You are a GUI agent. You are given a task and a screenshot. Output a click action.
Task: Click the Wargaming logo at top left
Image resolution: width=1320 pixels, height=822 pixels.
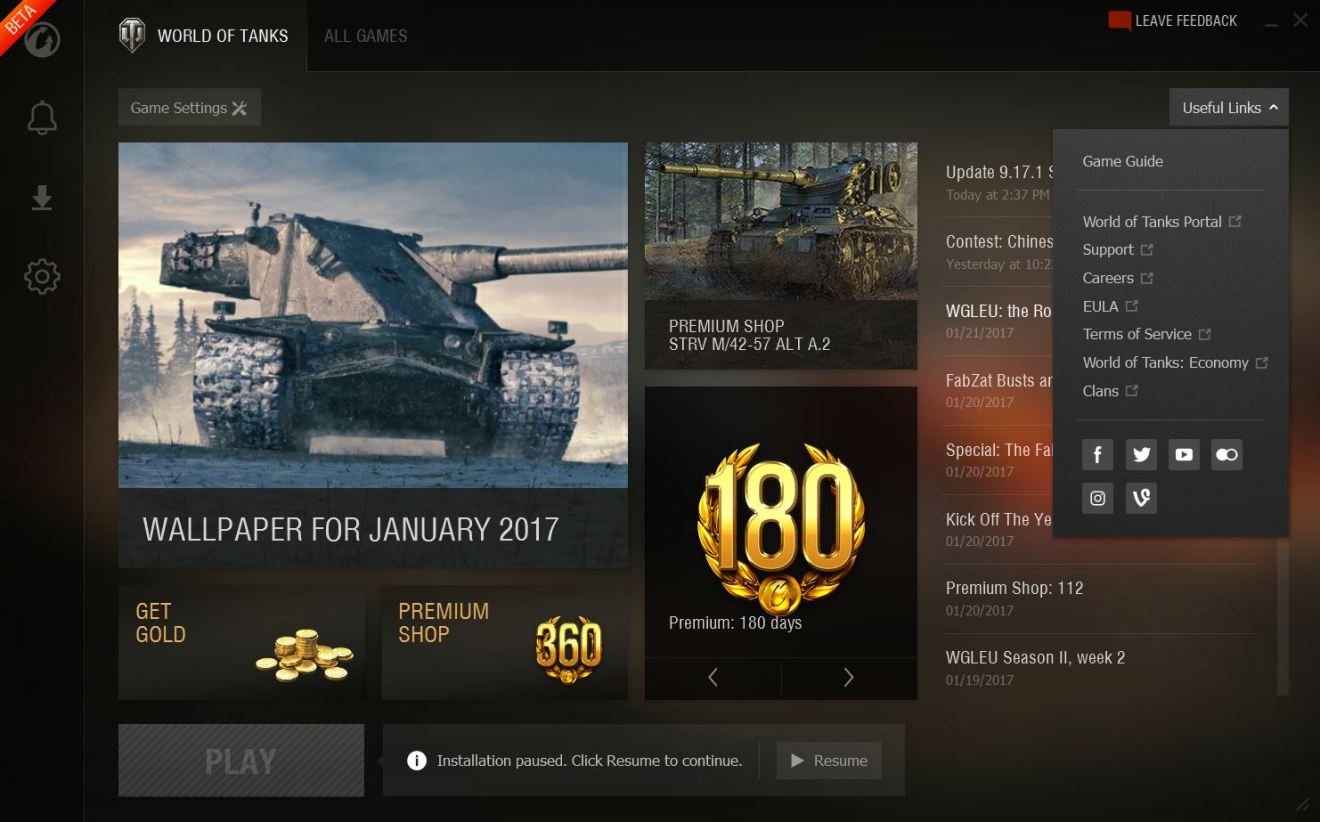(43, 40)
